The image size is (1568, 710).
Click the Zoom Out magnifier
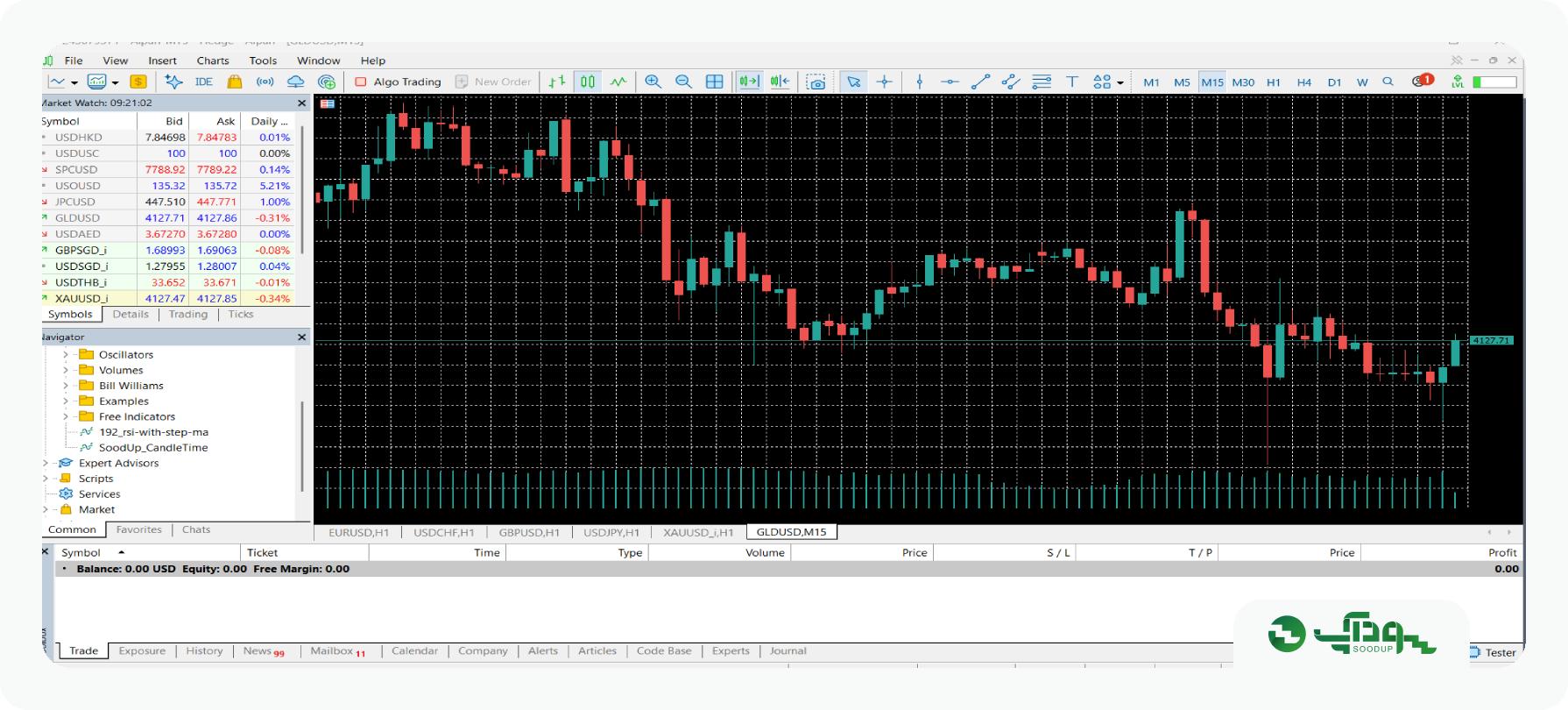click(683, 82)
